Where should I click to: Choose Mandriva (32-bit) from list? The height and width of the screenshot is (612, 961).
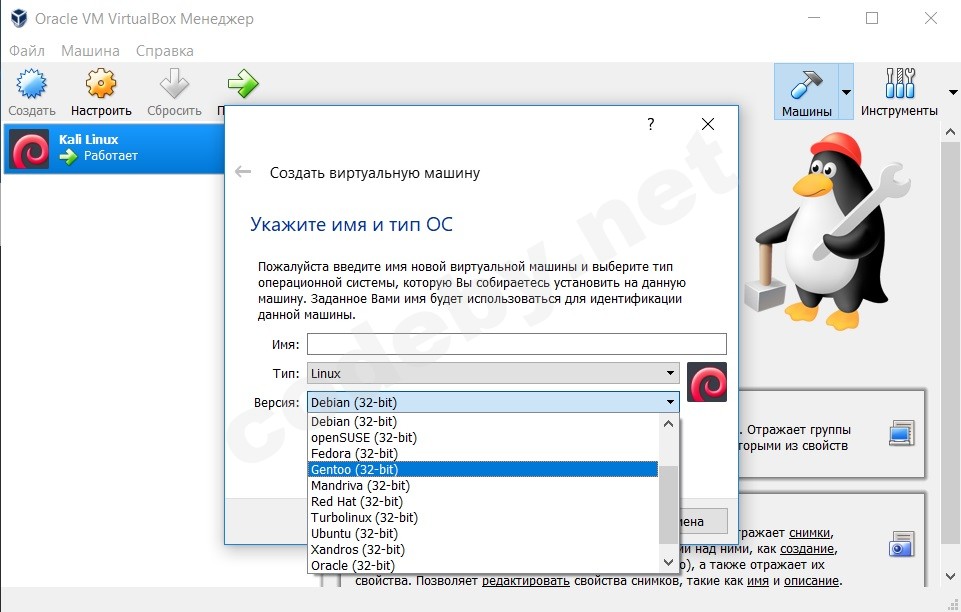coord(483,485)
